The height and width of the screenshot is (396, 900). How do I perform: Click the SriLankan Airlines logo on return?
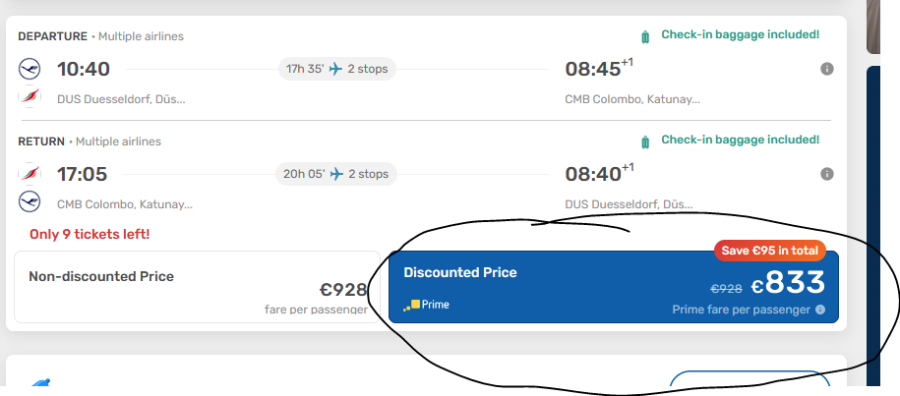coord(29,173)
